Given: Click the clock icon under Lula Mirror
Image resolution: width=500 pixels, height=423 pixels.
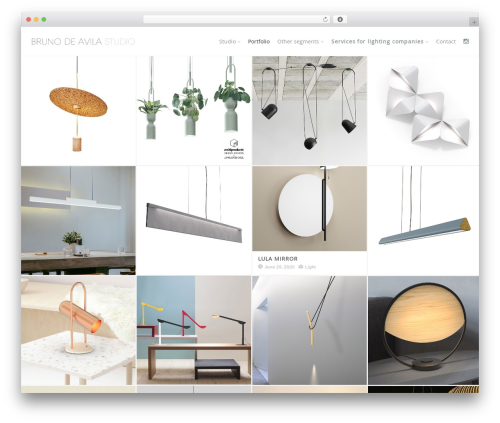Looking at the screenshot, I should pos(260,267).
